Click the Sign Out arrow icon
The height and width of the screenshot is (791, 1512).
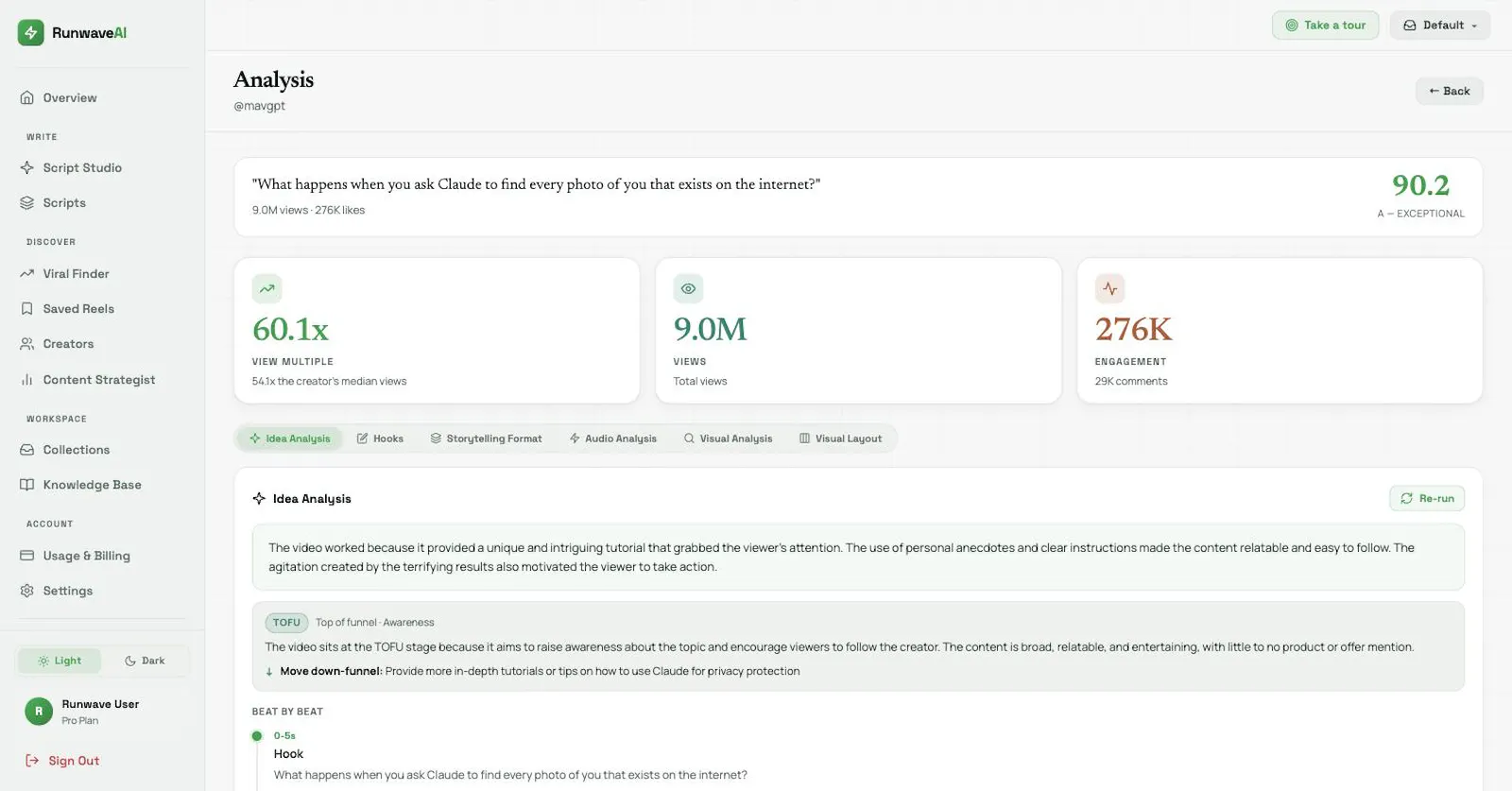32,761
